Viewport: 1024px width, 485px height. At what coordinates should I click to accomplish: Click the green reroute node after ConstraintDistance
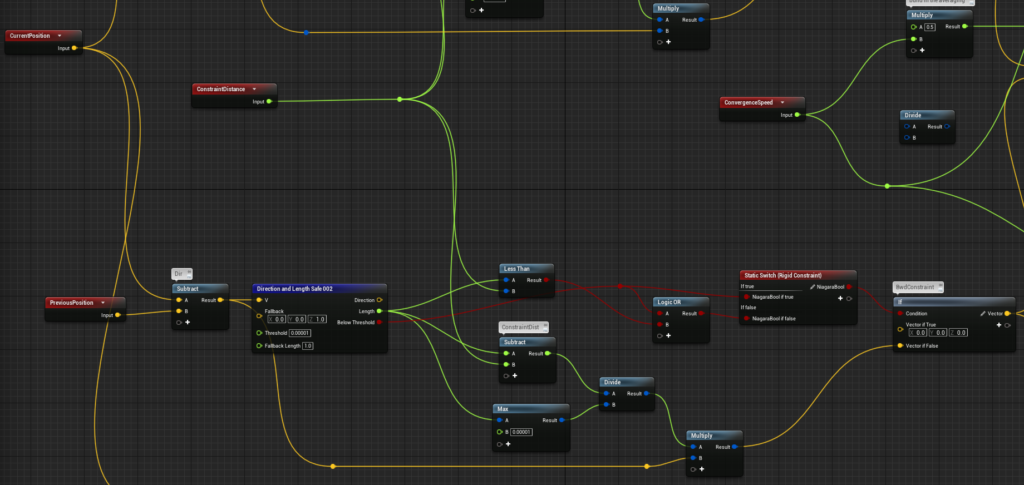click(x=400, y=99)
